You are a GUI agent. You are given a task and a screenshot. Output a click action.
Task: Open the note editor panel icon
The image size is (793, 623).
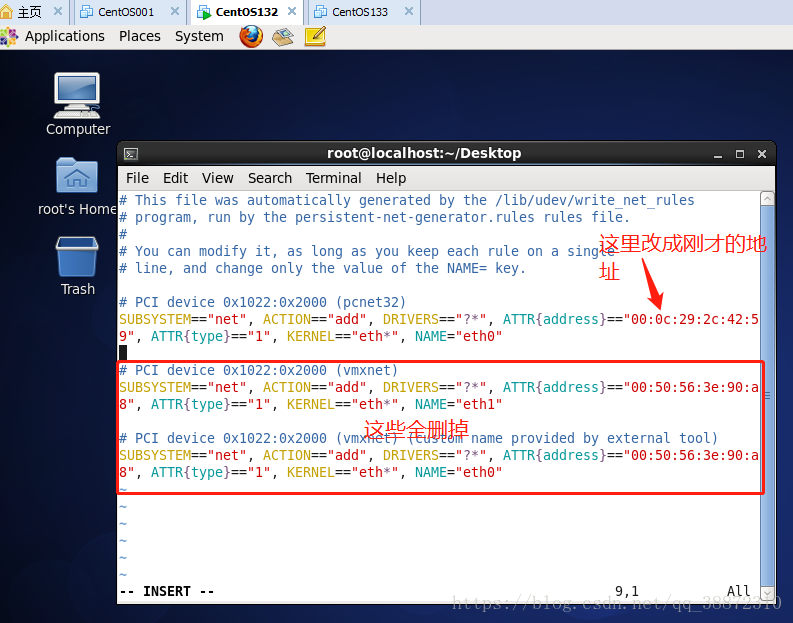tap(316, 36)
